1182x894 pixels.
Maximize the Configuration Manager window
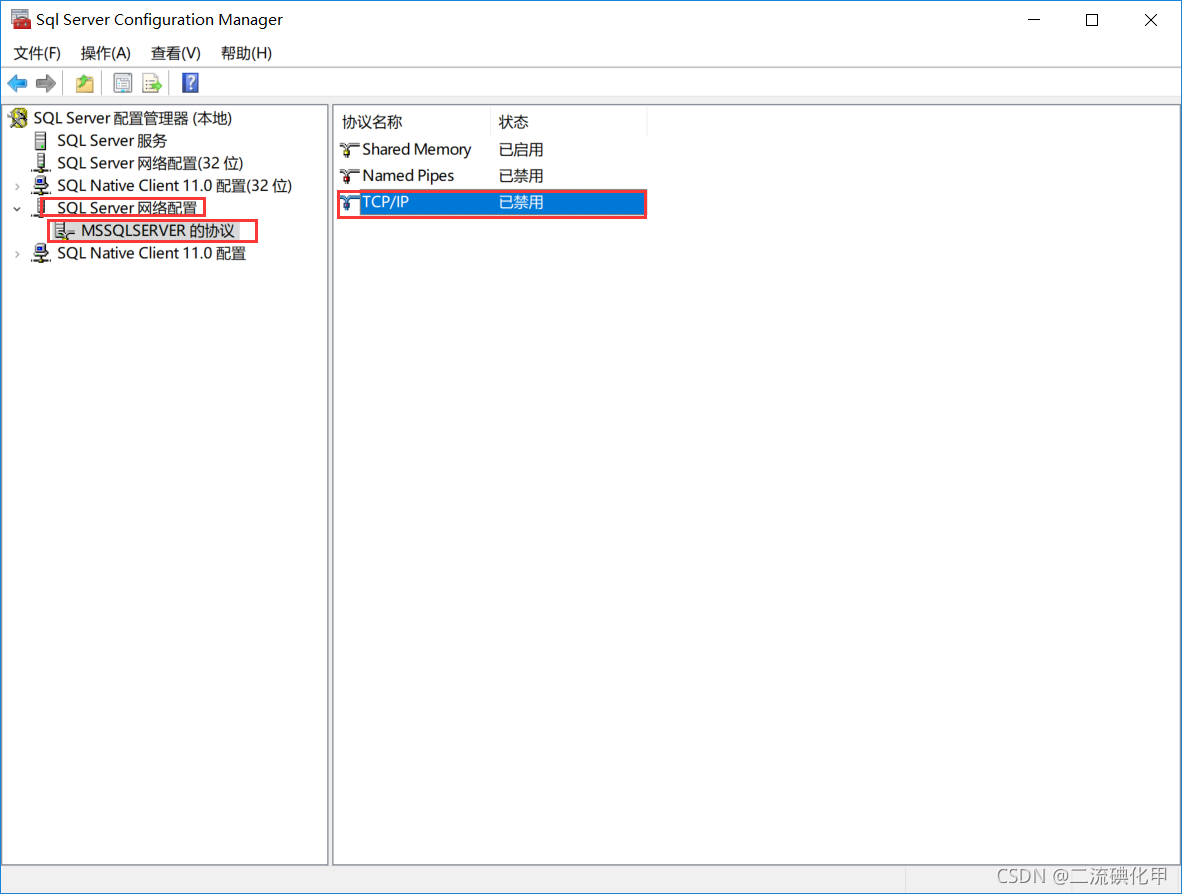coord(1092,20)
